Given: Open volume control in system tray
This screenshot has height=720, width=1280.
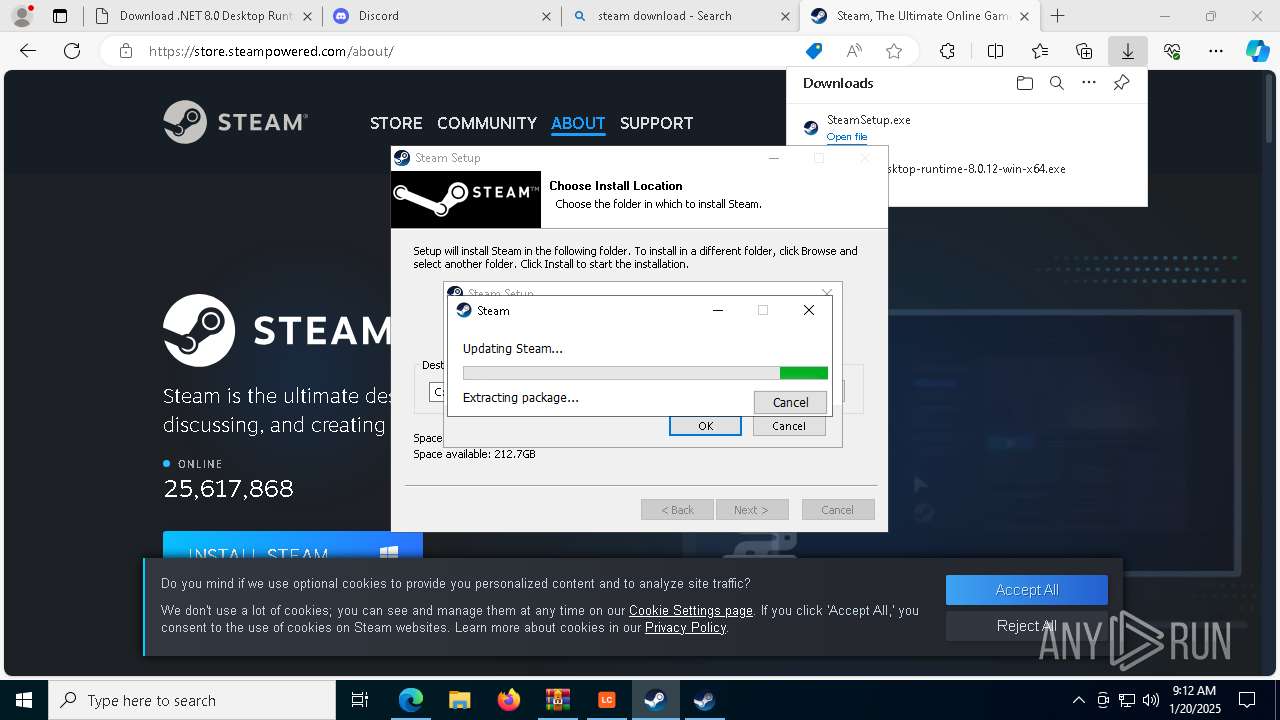Looking at the screenshot, I should click(x=1150, y=700).
